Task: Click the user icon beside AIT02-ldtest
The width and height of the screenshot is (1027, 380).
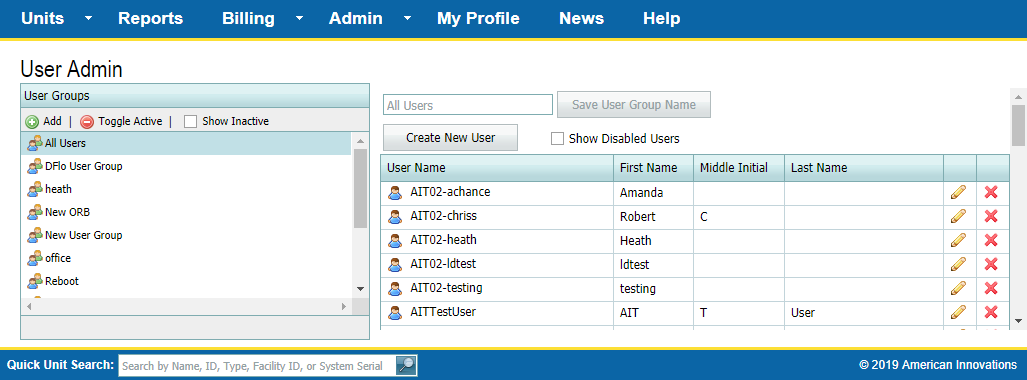Action: tap(395, 265)
